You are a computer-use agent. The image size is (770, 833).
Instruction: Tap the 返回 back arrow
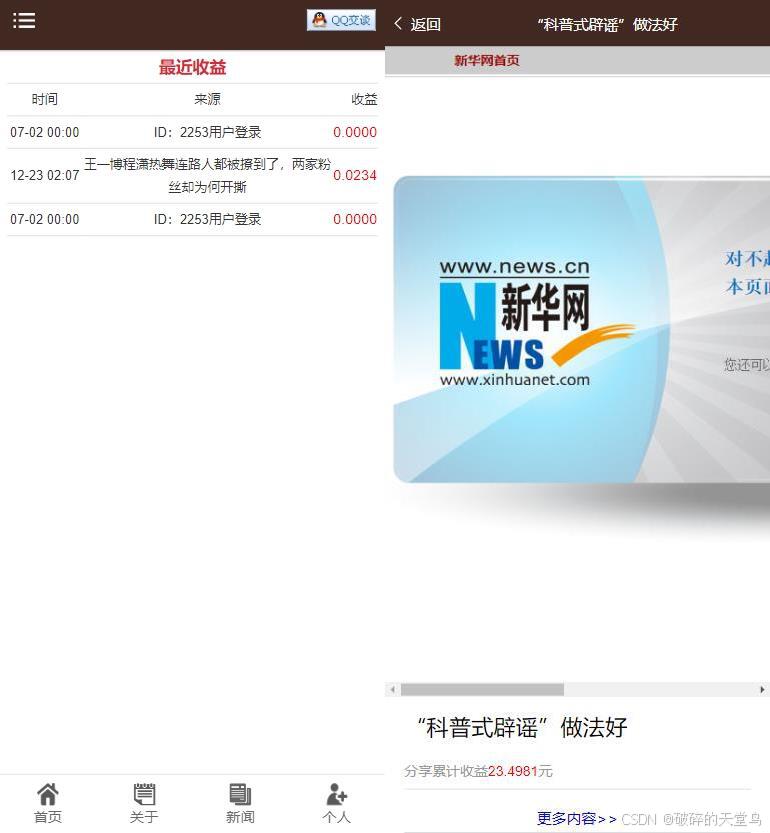pyautogui.click(x=417, y=24)
